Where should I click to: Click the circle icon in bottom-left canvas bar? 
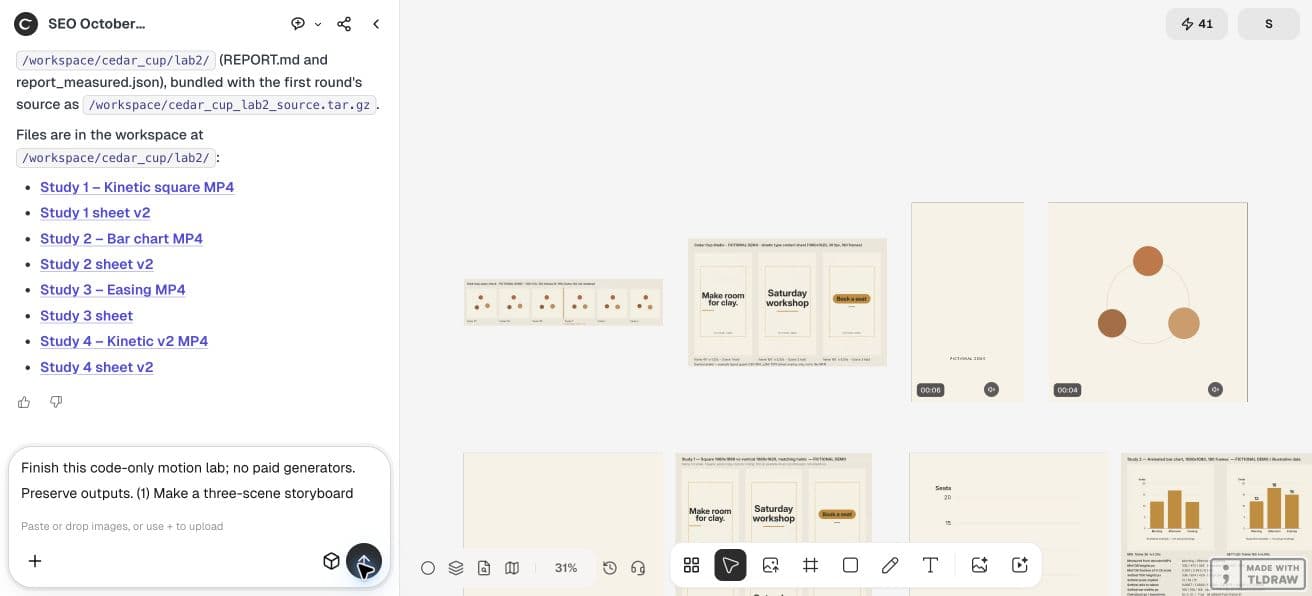point(428,567)
